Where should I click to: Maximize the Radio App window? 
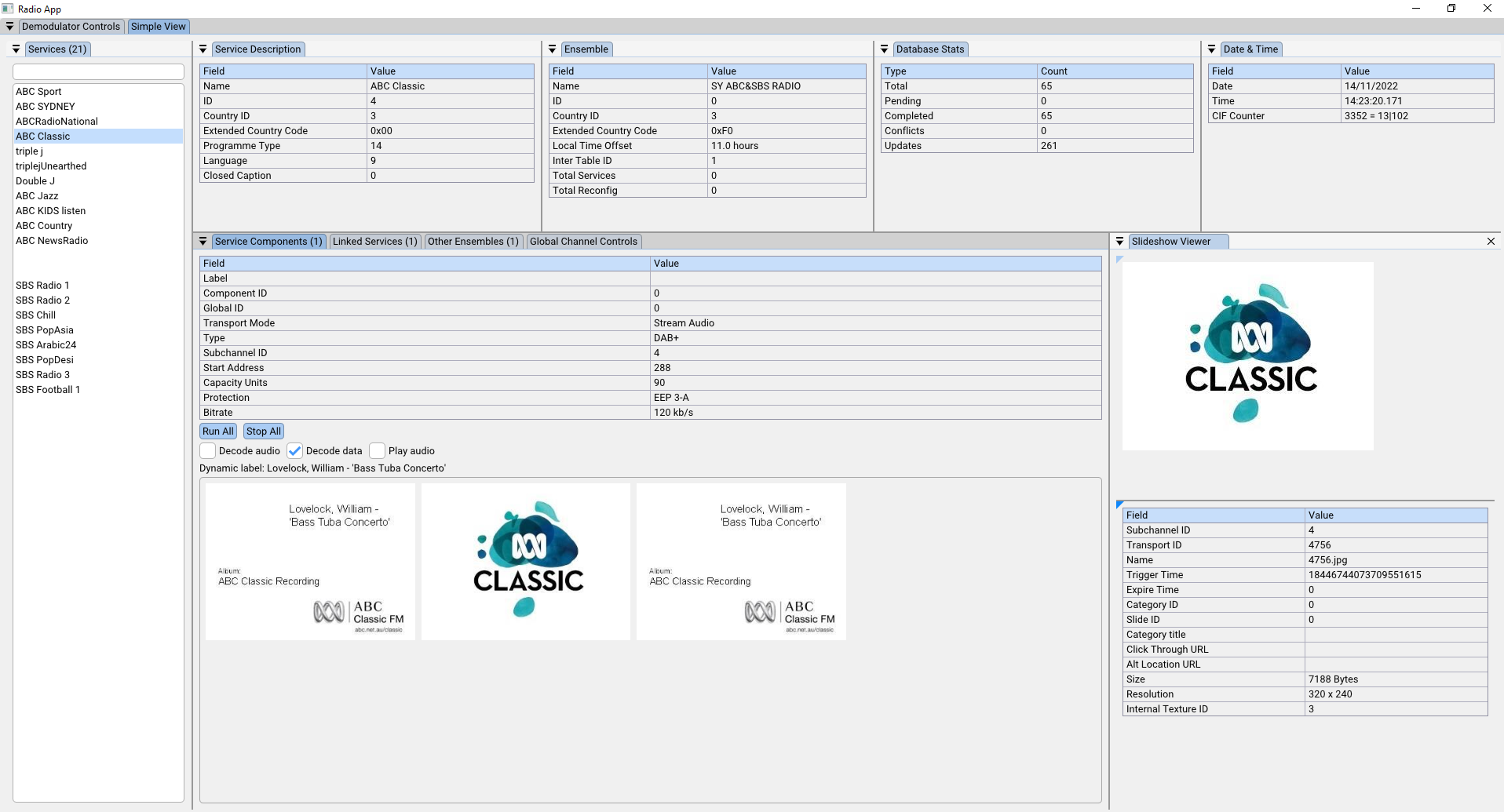[1451, 9]
